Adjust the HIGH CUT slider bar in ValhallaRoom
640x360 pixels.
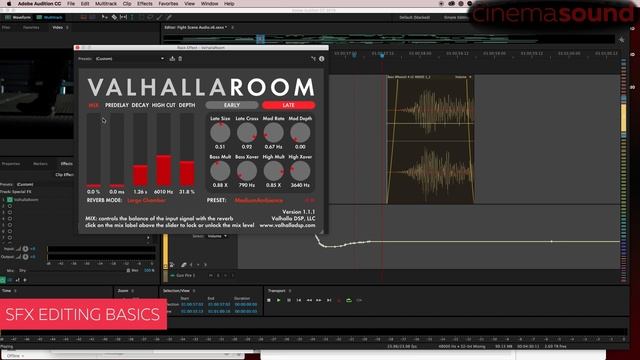pos(163,150)
